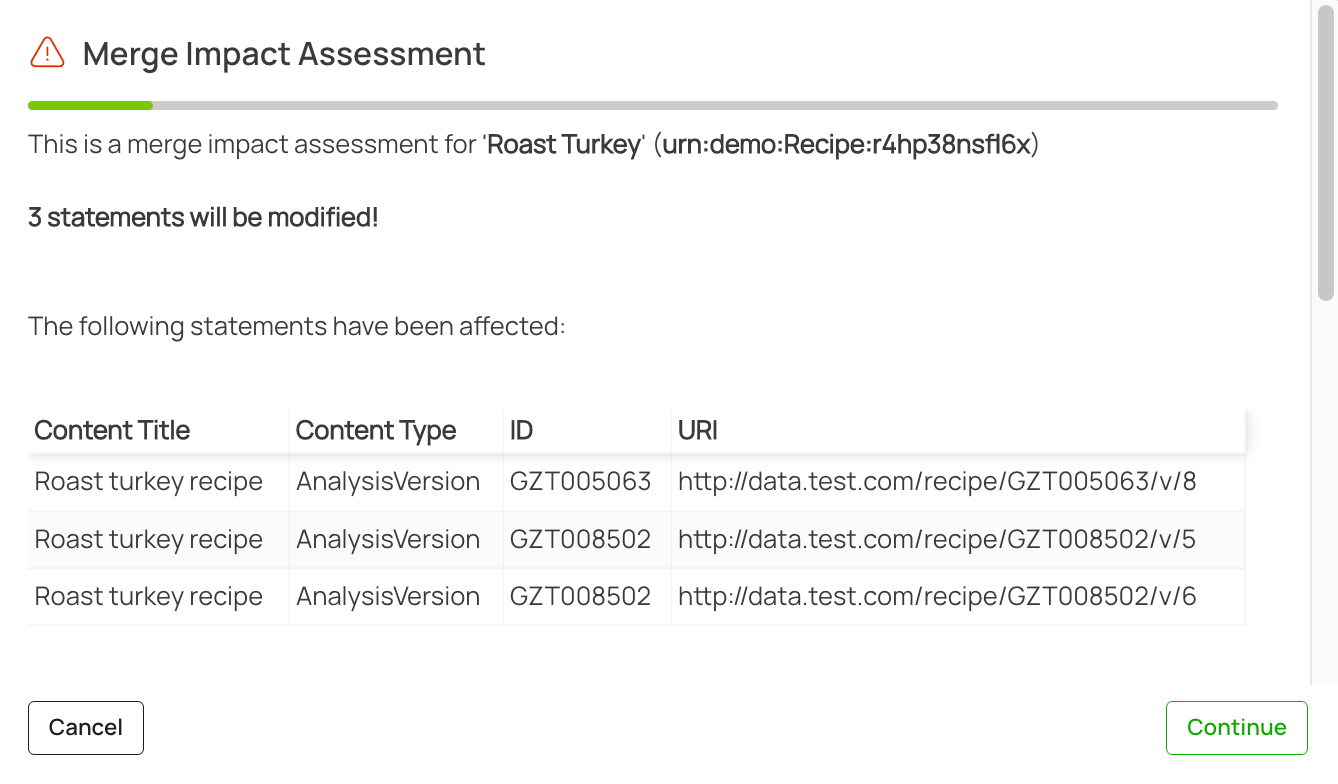The width and height of the screenshot is (1338, 784).
Task: Click the urn:demo:Recipe:r4hp38nsfl6x identifier text
Action: [847, 145]
